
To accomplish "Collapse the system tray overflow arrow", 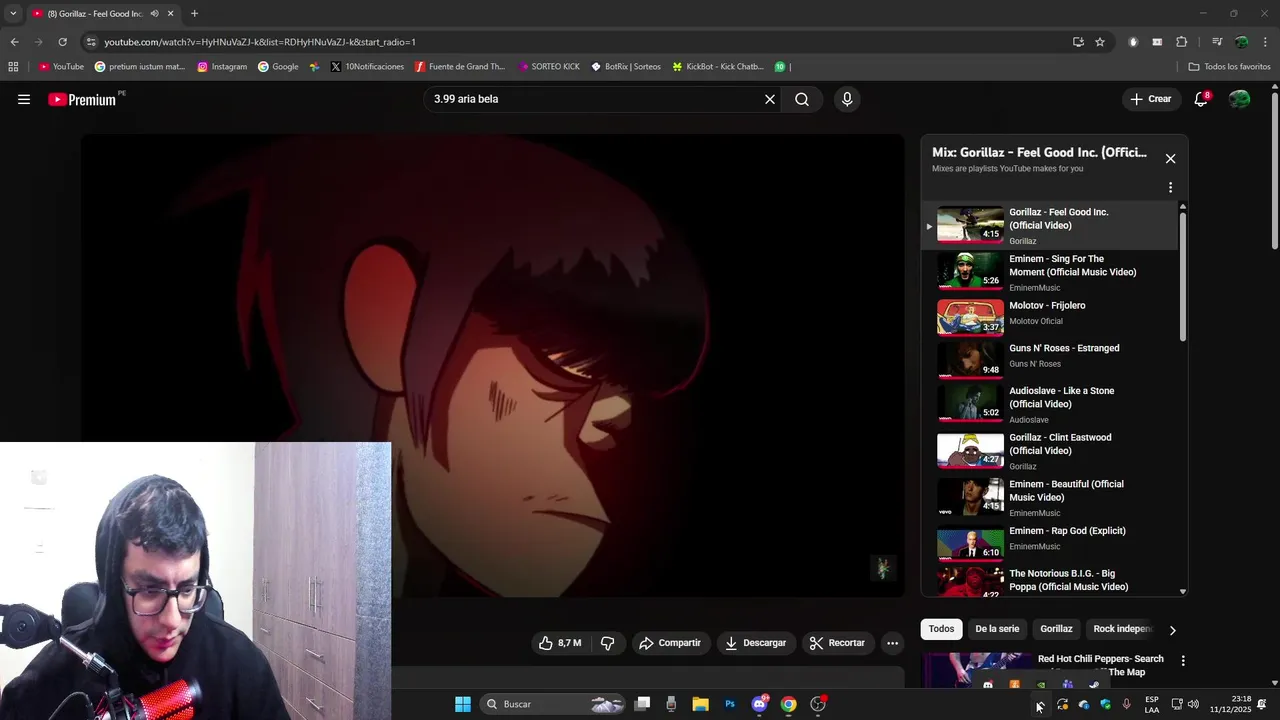I will click(x=1040, y=704).
